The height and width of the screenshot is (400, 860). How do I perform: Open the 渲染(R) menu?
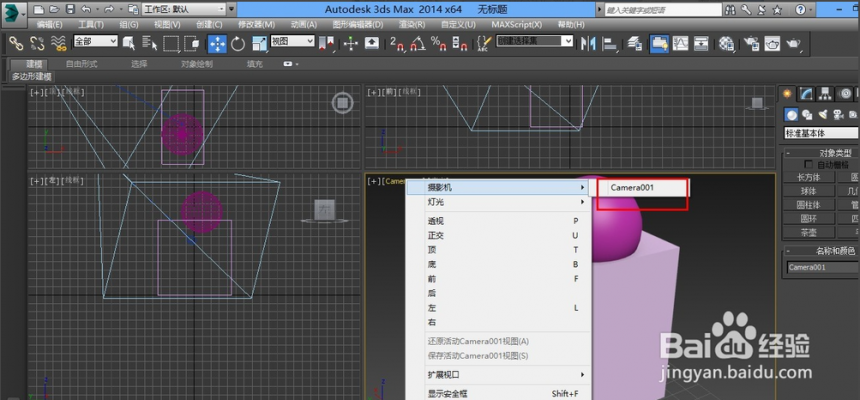pos(412,25)
